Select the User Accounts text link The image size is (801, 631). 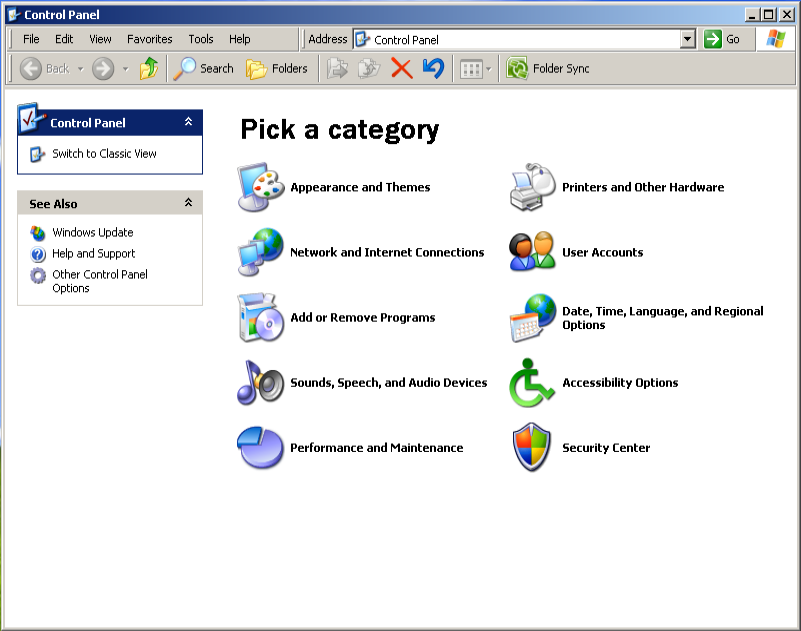pyautogui.click(x=602, y=252)
